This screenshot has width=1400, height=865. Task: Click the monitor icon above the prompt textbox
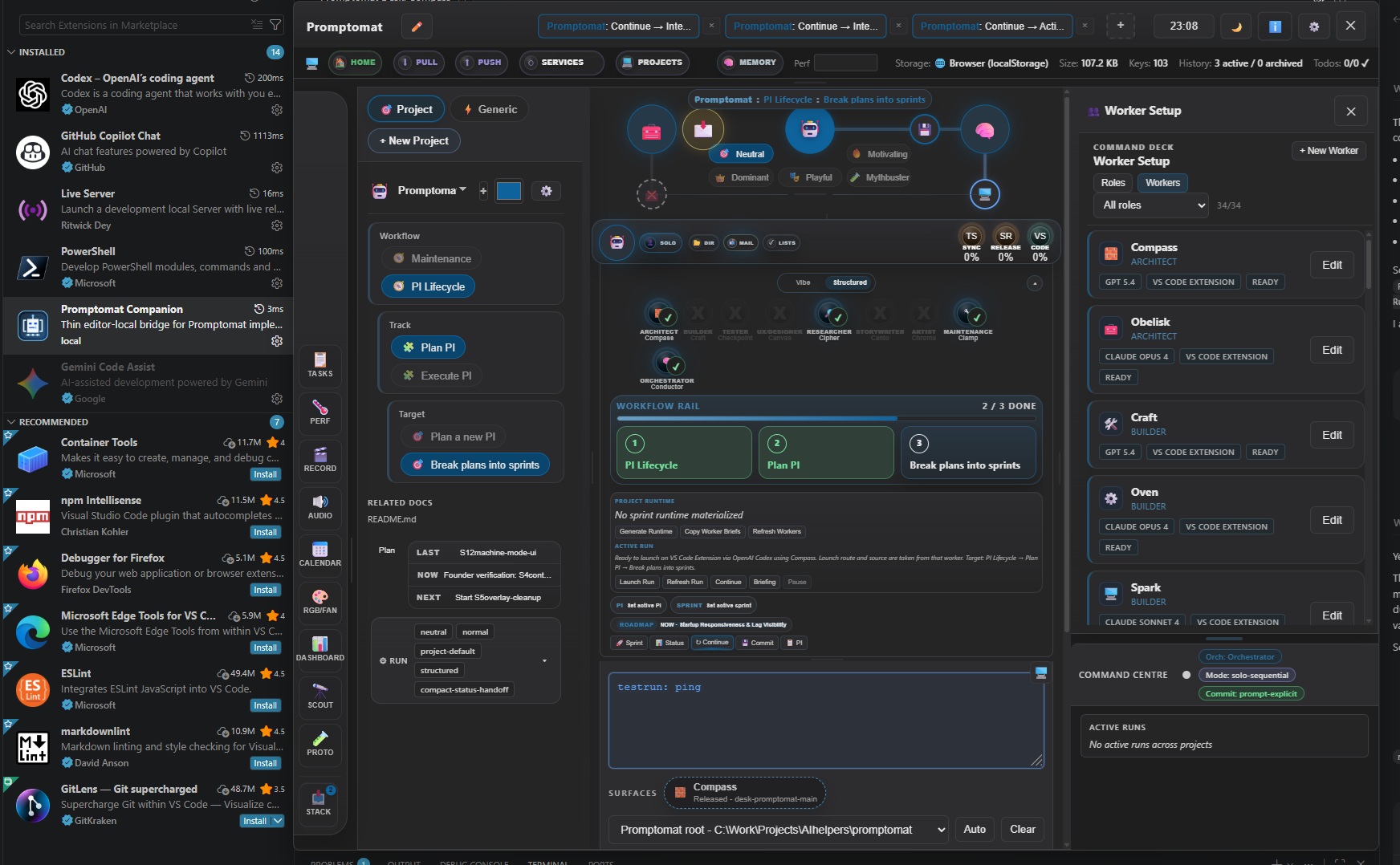point(1041,672)
